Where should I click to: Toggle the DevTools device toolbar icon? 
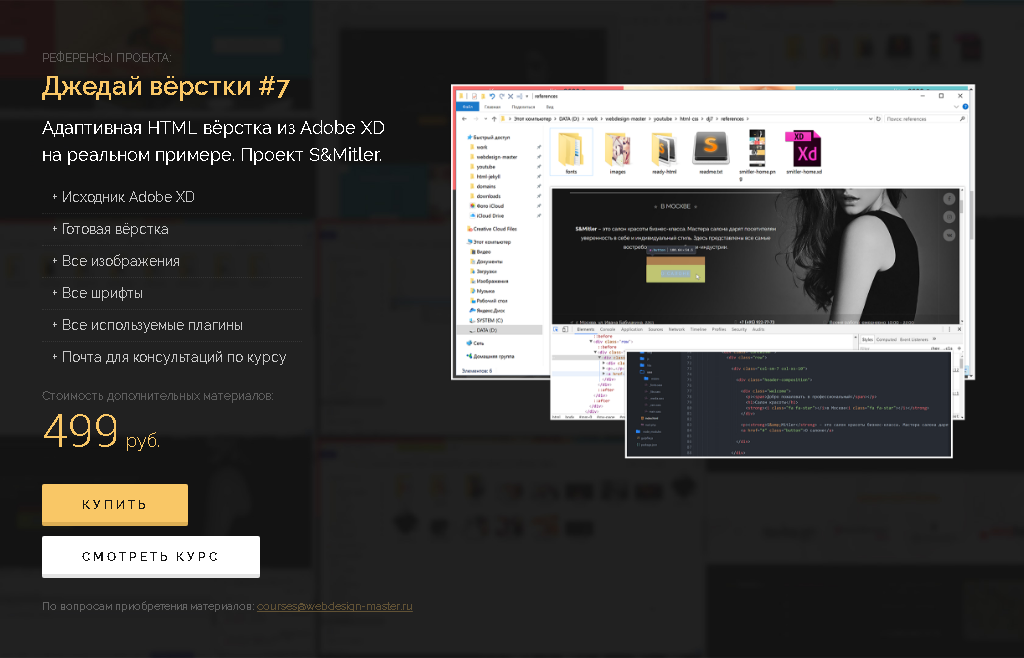click(x=565, y=330)
